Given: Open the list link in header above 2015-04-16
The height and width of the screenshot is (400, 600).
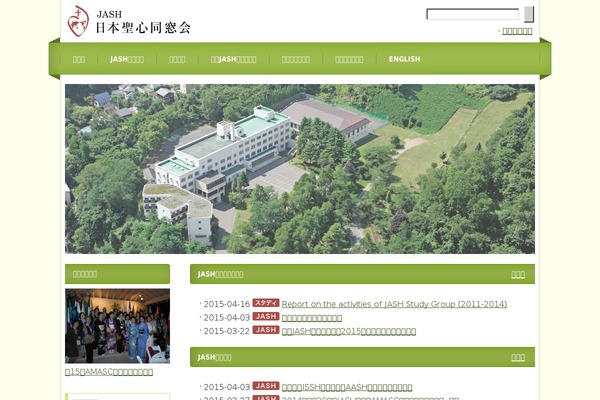Looking at the screenshot, I should pyautogui.click(x=518, y=274).
